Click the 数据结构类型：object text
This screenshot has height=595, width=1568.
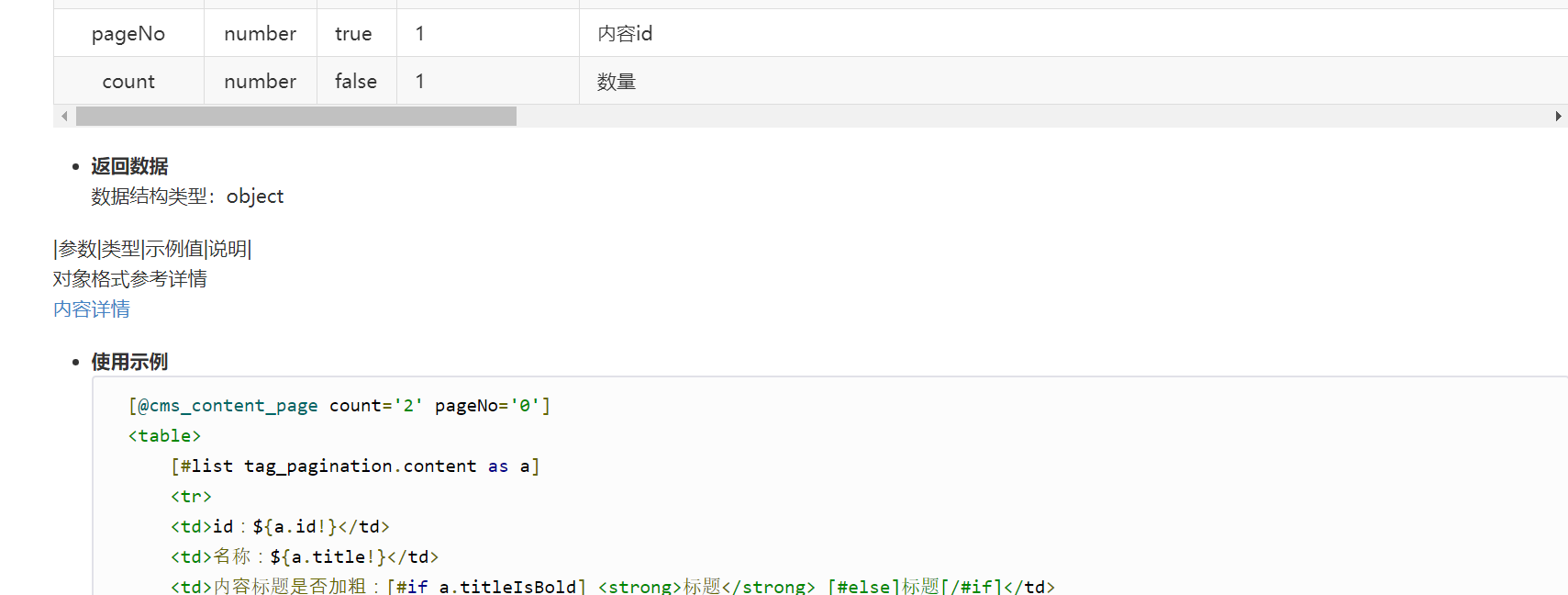pos(187,196)
